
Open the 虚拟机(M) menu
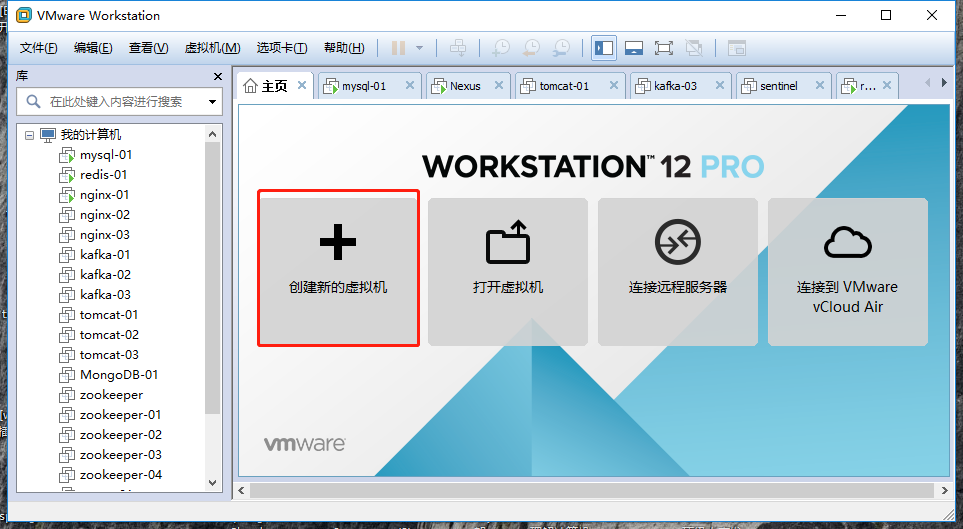212,48
